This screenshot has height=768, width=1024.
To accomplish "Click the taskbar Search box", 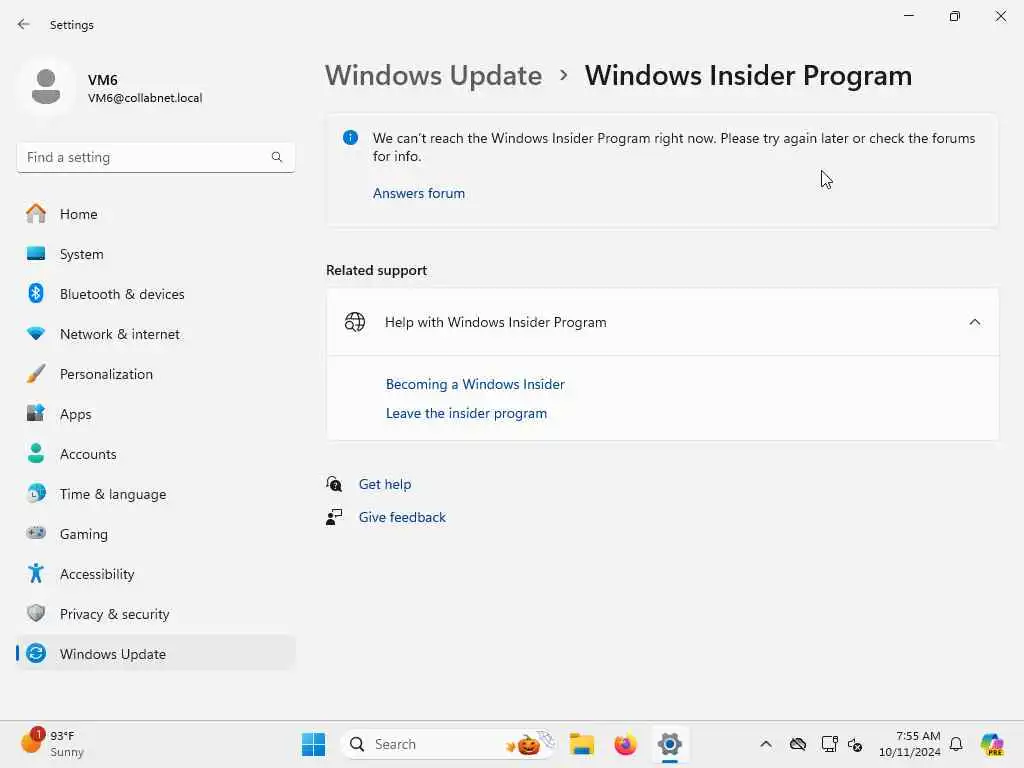I will point(448,744).
